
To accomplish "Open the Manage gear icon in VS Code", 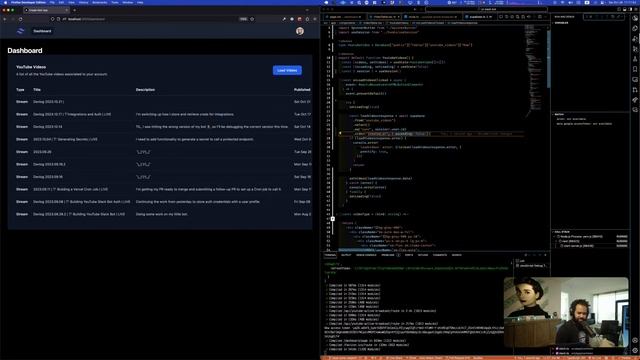I will click(635, 350).
